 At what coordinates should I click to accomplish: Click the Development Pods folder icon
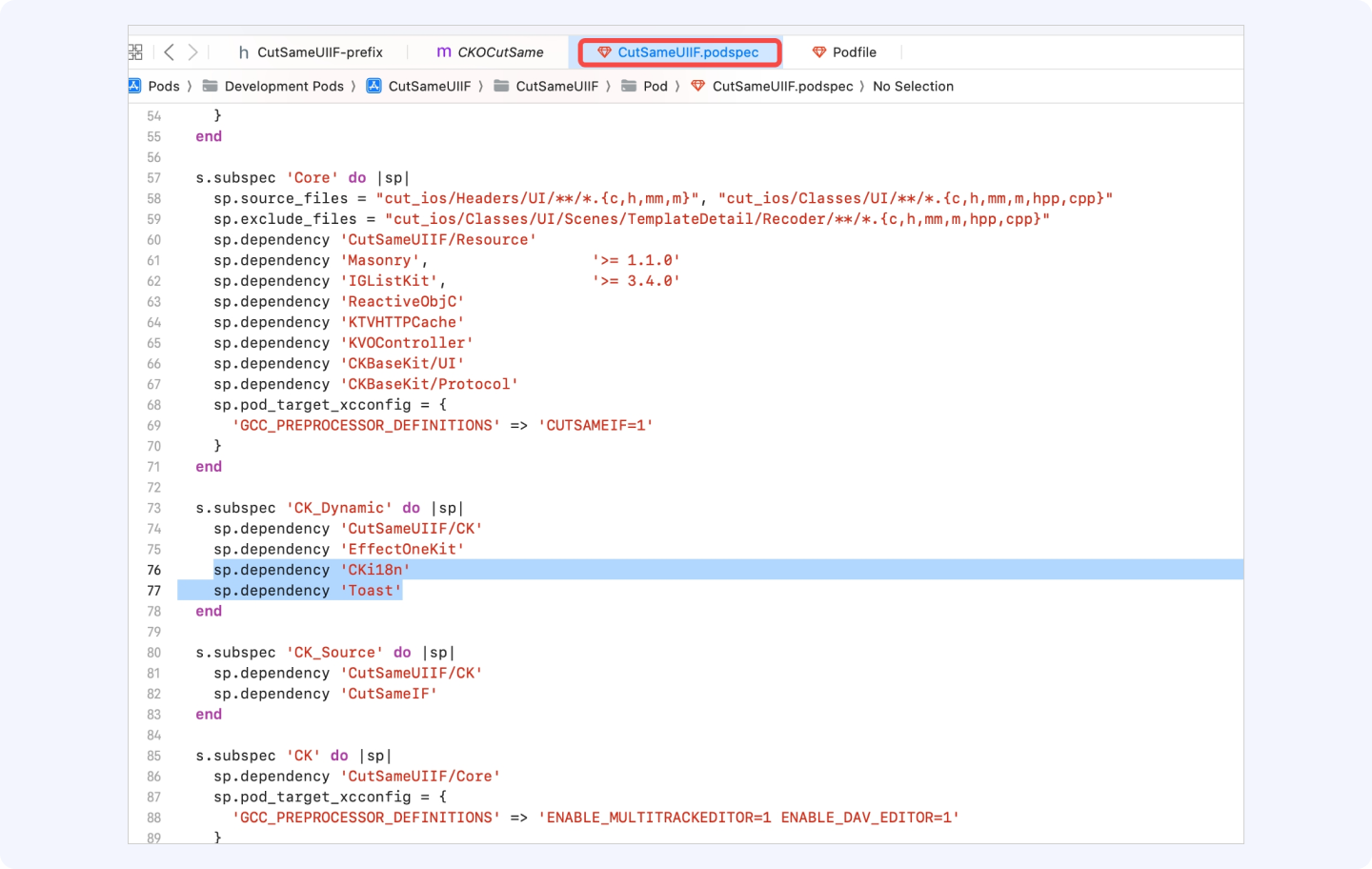point(211,86)
